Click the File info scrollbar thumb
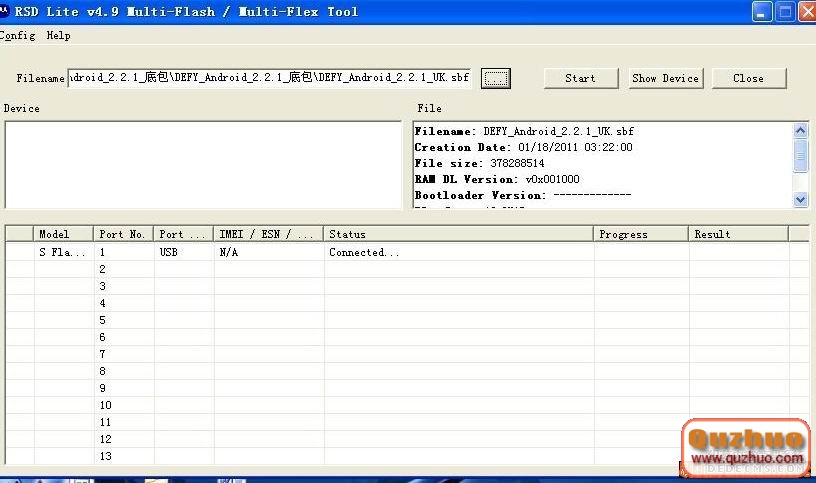 800,155
